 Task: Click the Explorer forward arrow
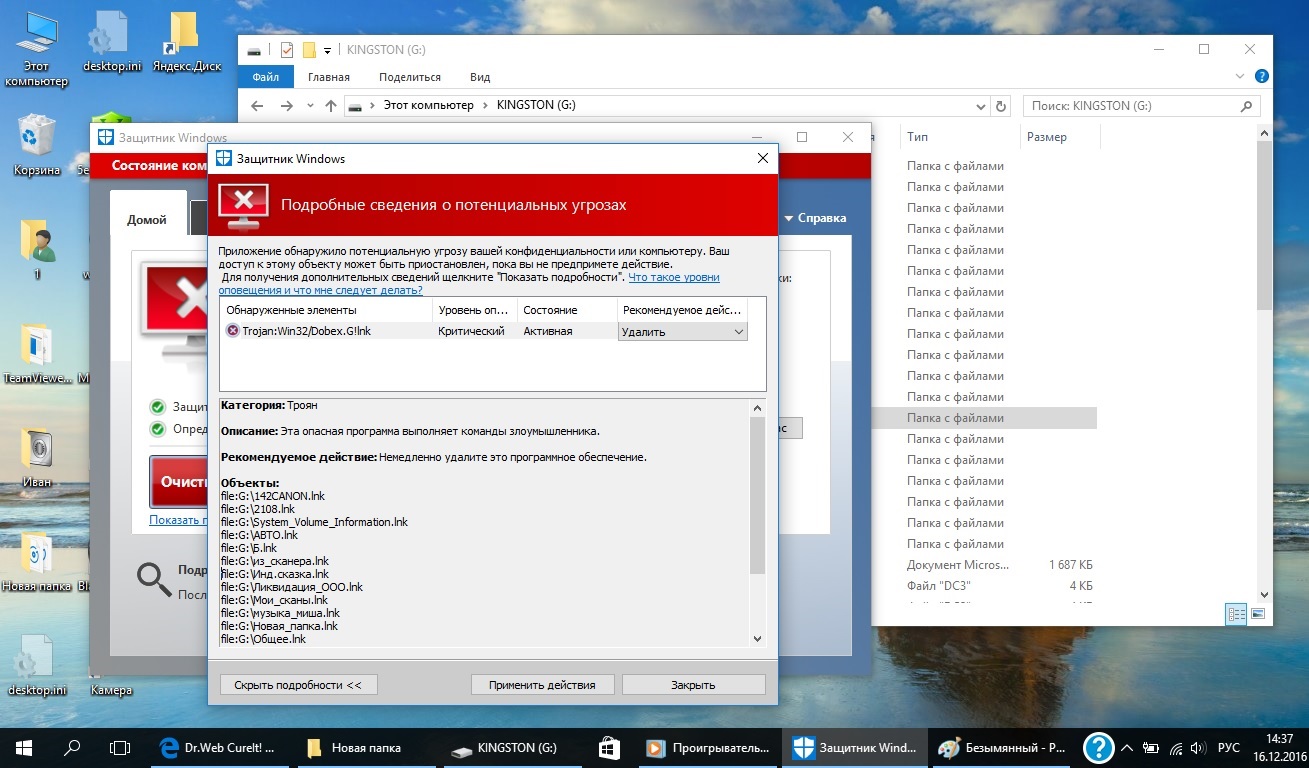pyautogui.click(x=287, y=105)
